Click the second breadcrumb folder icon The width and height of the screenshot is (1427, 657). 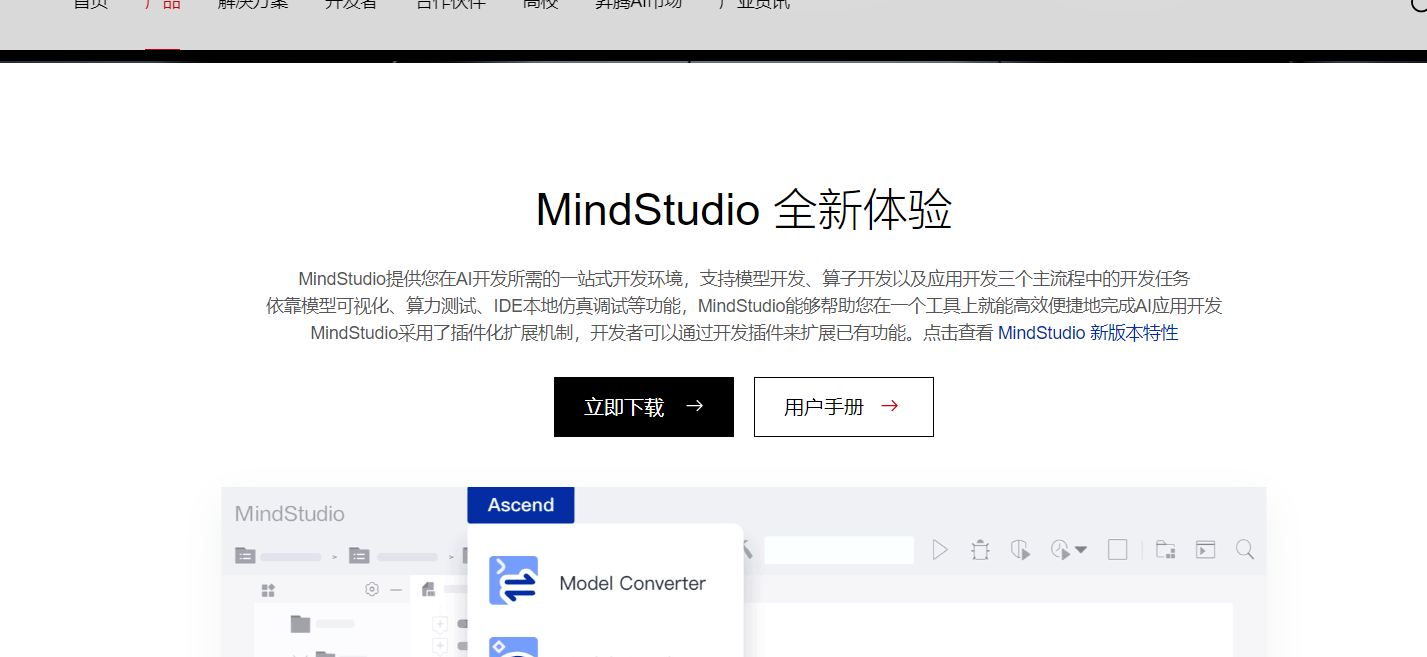tap(360, 556)
